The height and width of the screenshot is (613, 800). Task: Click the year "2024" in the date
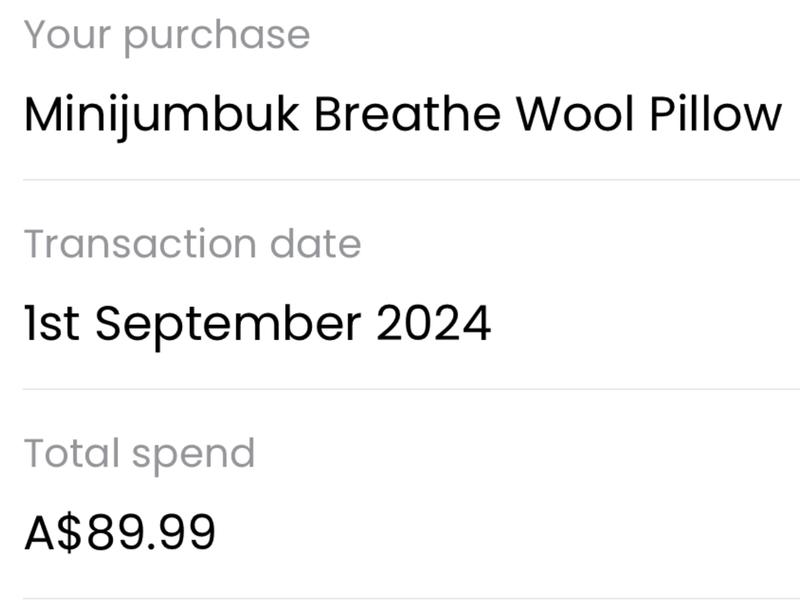click(433, 324)
